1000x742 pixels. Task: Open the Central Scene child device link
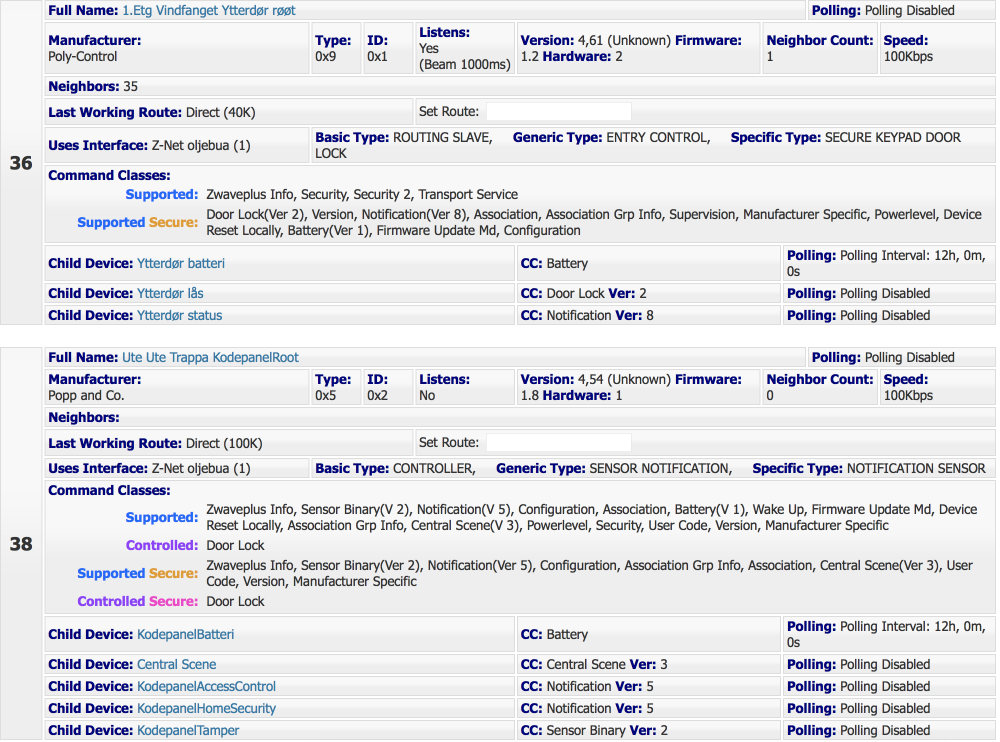176,665
